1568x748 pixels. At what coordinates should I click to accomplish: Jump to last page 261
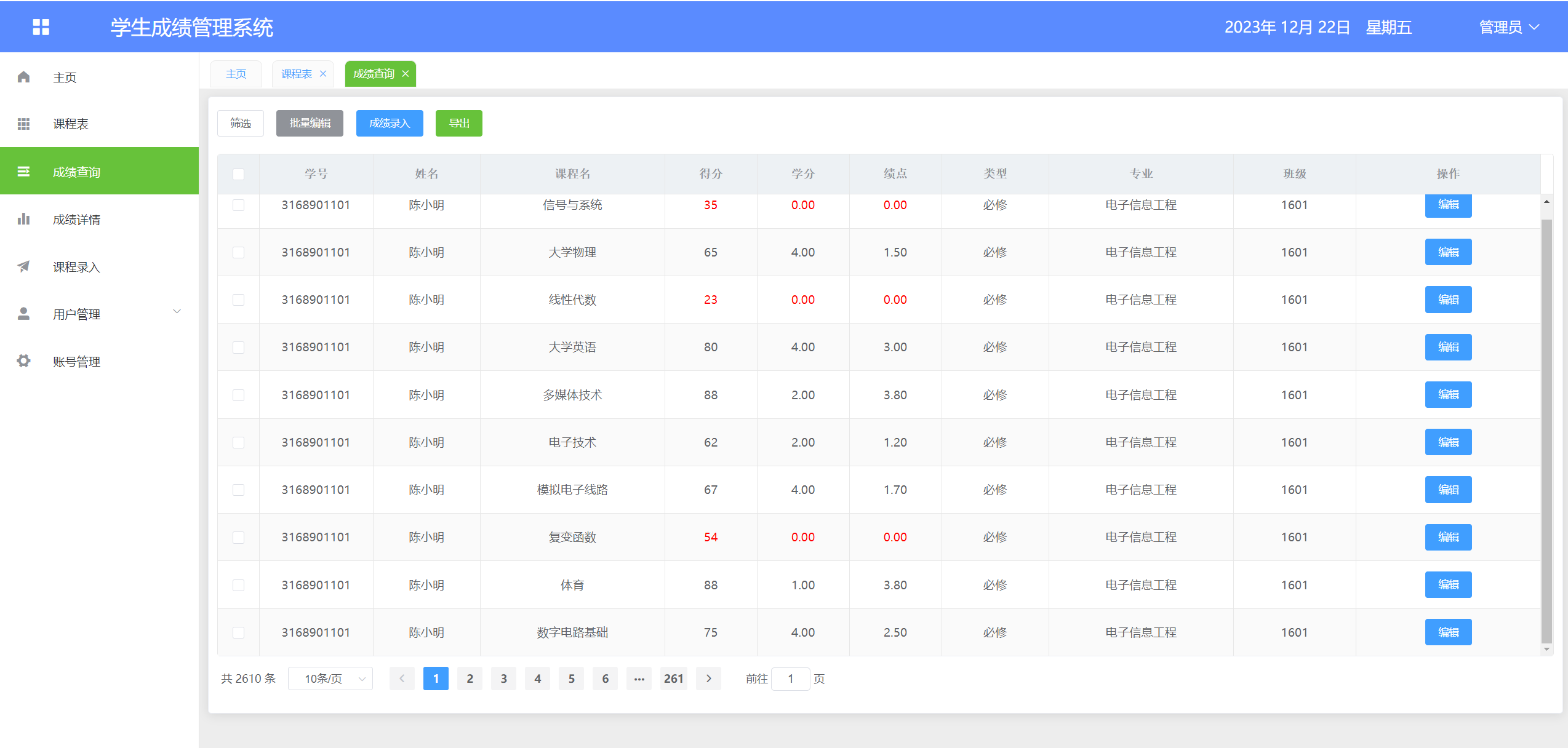point(673,678)
